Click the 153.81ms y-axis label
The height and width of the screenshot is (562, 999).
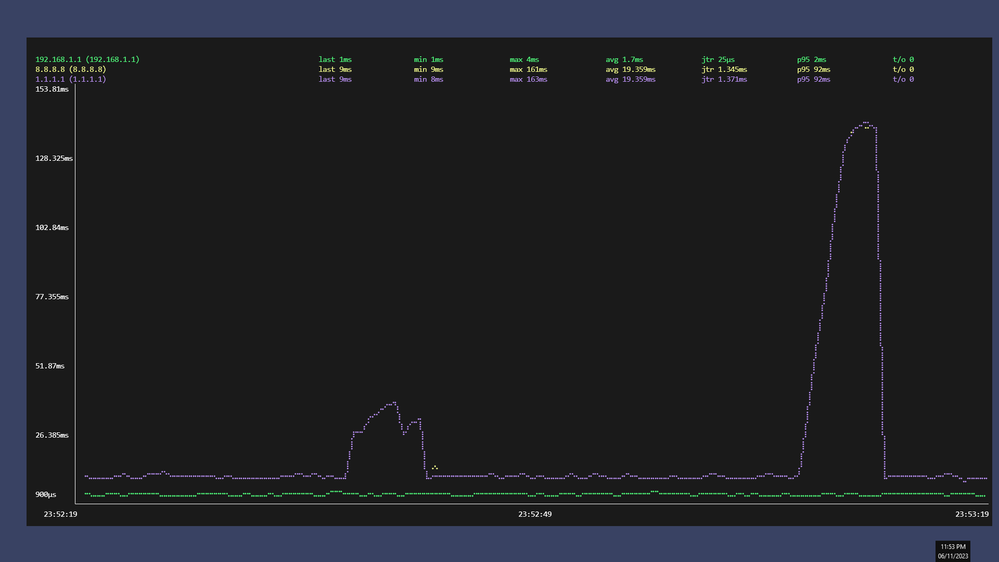[x=51, y=90]
